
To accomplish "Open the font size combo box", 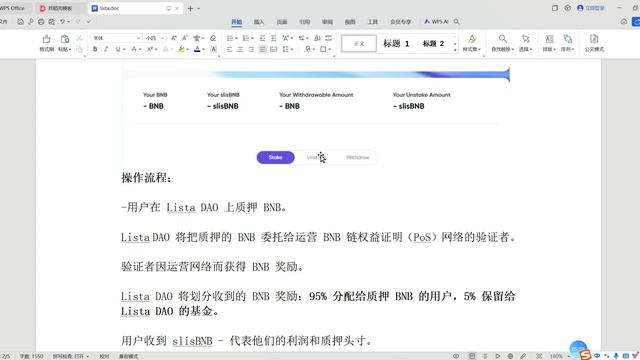I will (155, 38).
